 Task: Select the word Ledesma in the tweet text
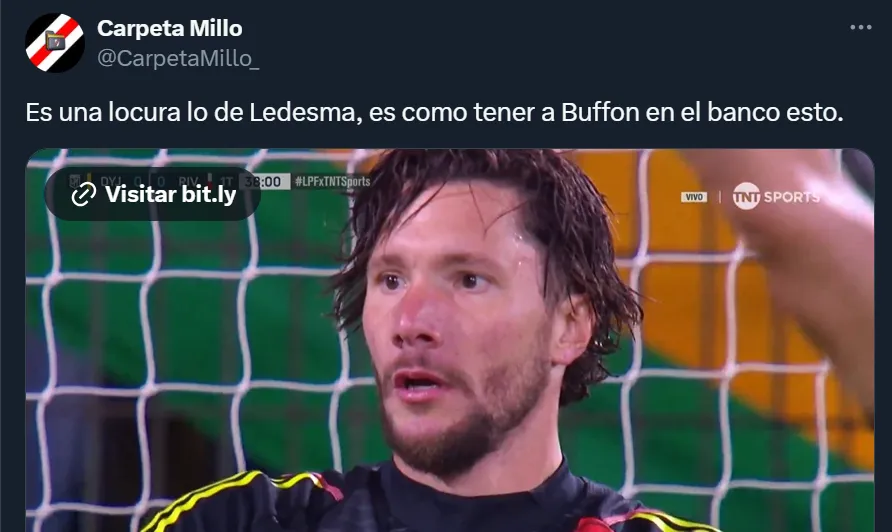pyautogui.click(x=305, y=112)
